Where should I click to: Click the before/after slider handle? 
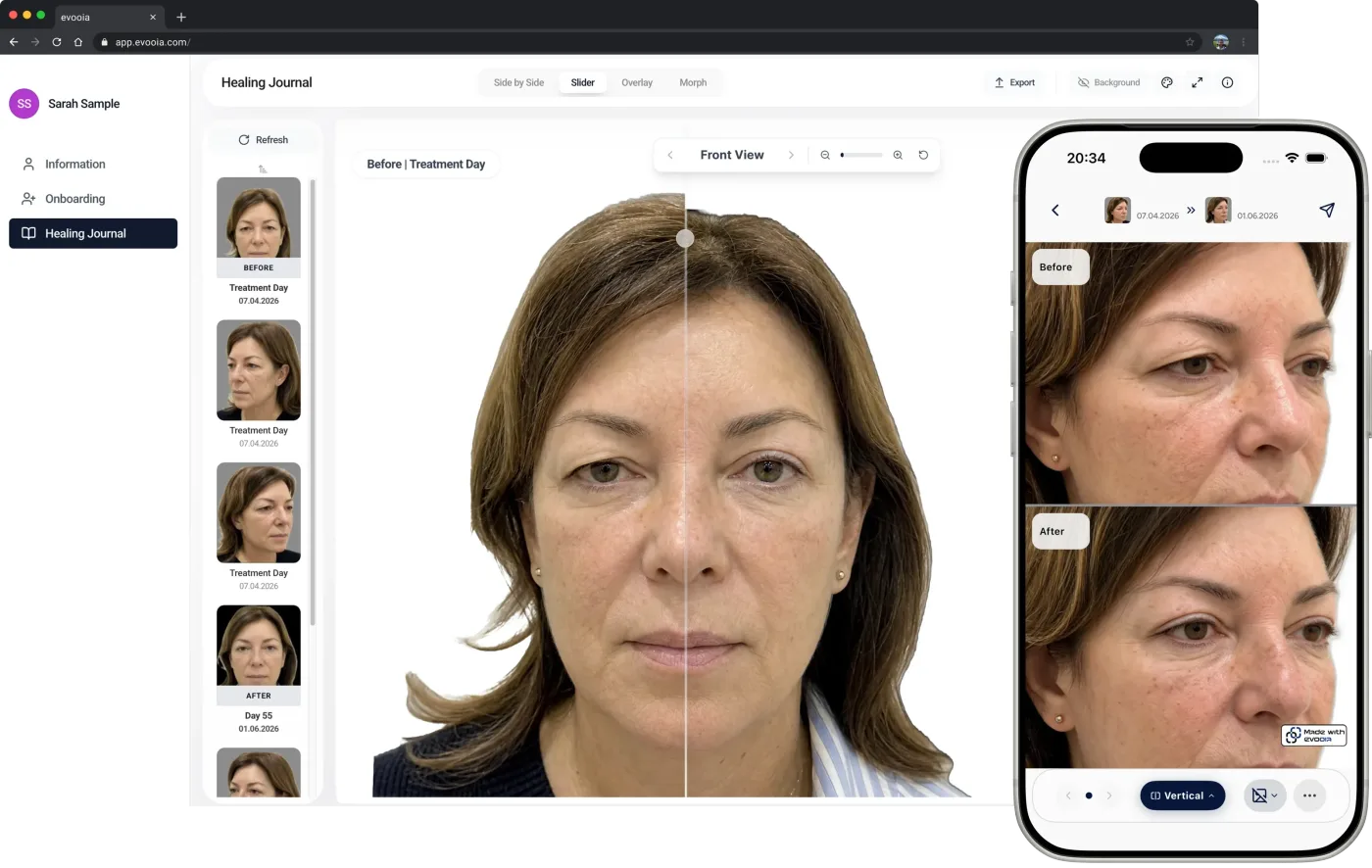tap(685, 238)
